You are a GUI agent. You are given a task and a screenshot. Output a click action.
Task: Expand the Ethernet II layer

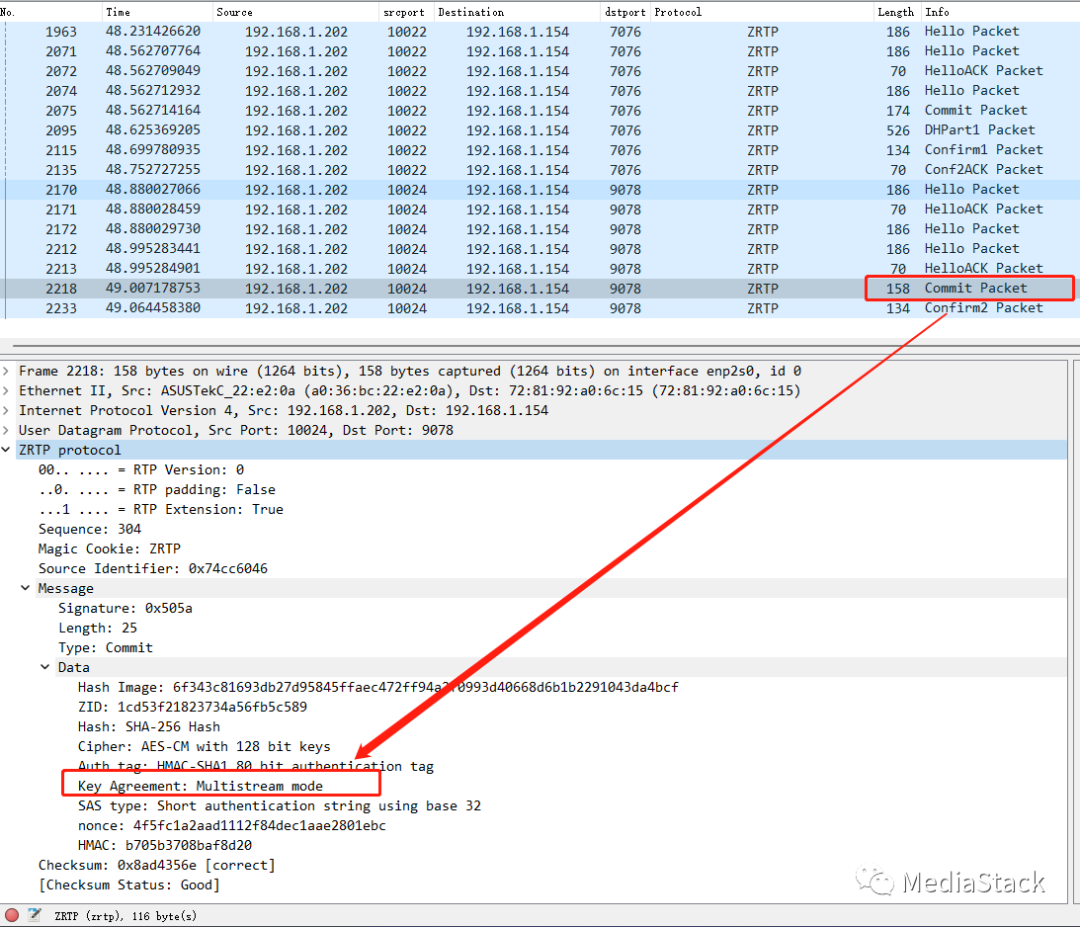point(8,391)
